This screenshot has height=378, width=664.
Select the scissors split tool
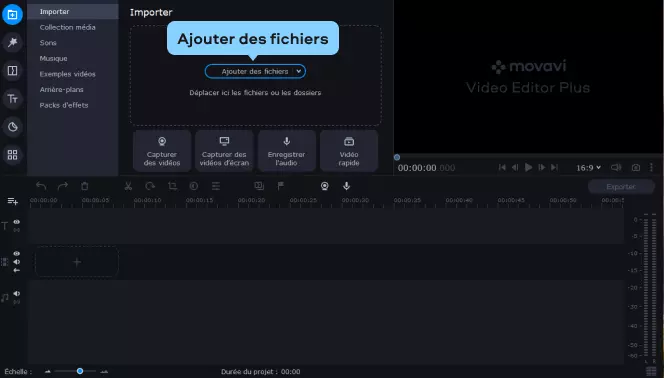pos(128,186)
